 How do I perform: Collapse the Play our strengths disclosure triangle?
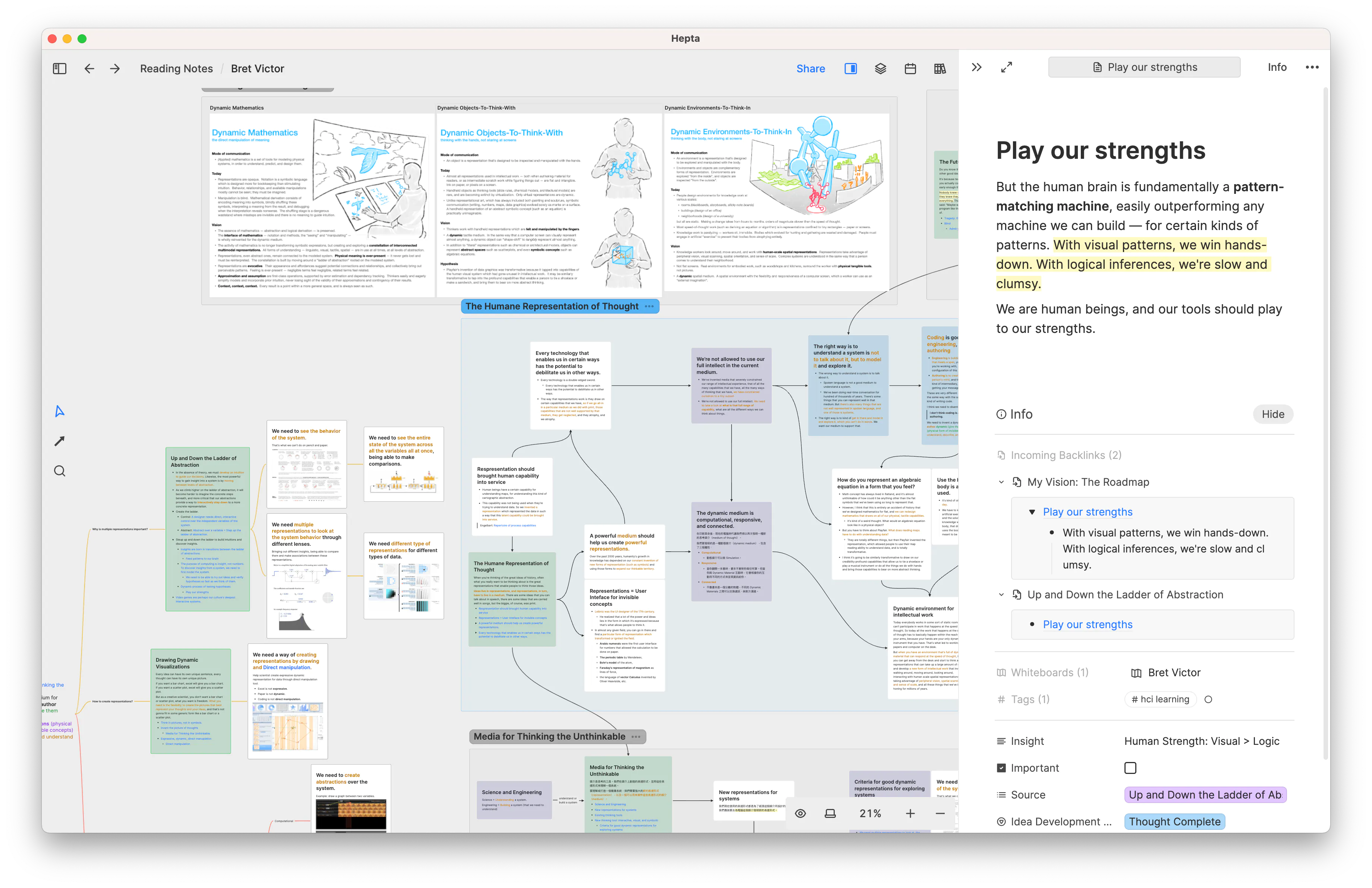pyautogui.click(x=1032, y=512)
